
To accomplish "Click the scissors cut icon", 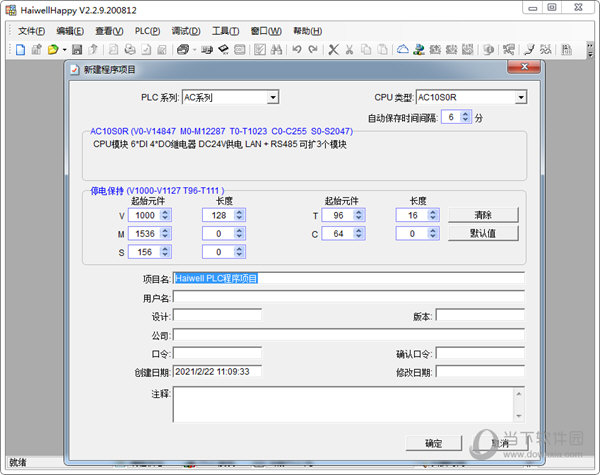I will (x=349, y=50).
